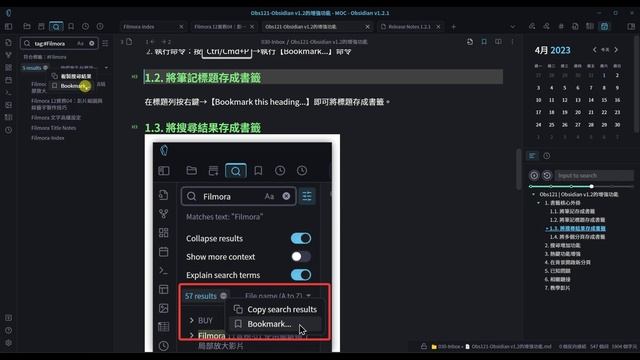Collapse the Obs121 root item in the outline
This screenshot has height=360, width=640.
coord(533,194)
